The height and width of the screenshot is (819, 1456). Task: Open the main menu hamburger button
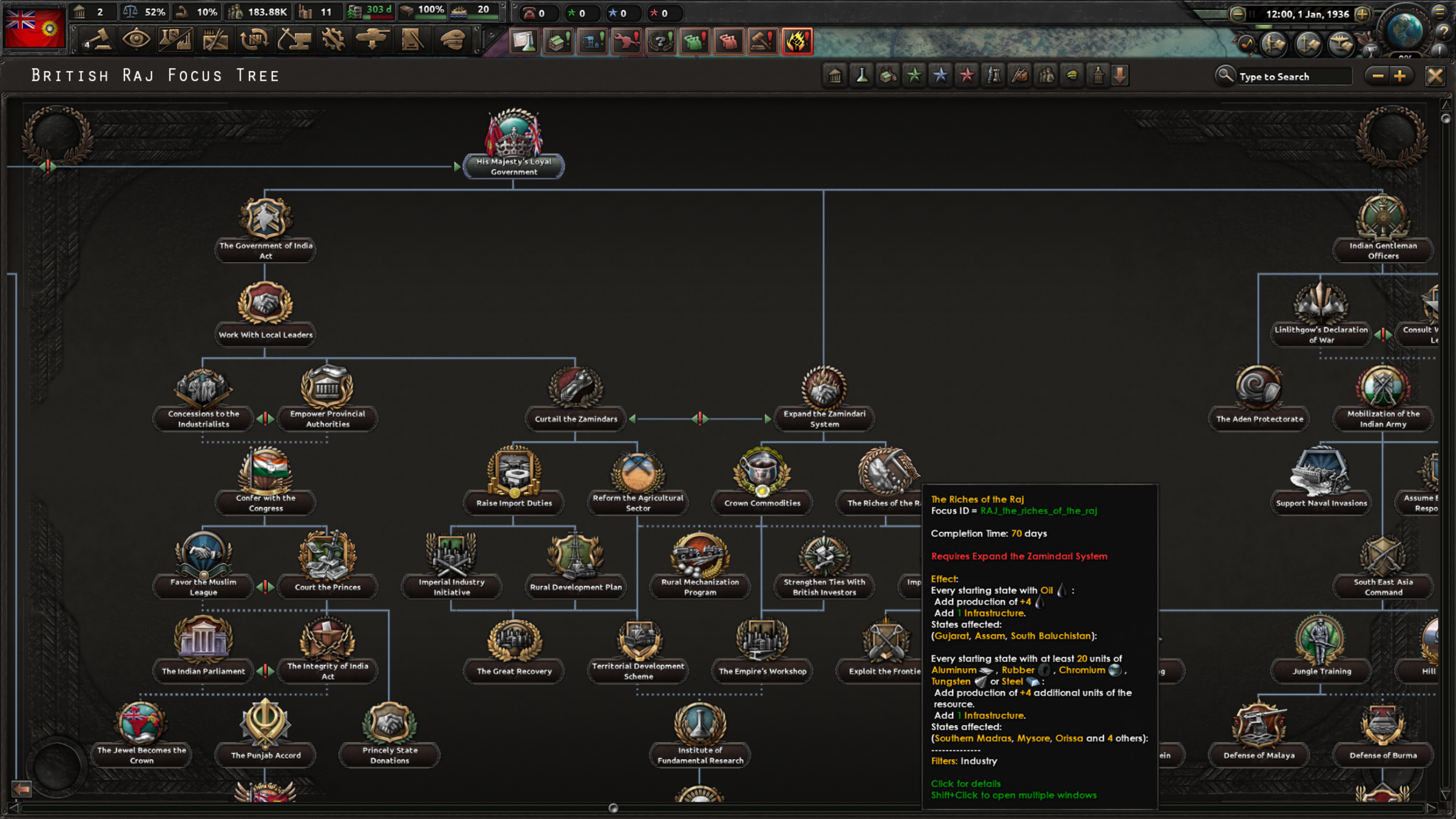1440,11
